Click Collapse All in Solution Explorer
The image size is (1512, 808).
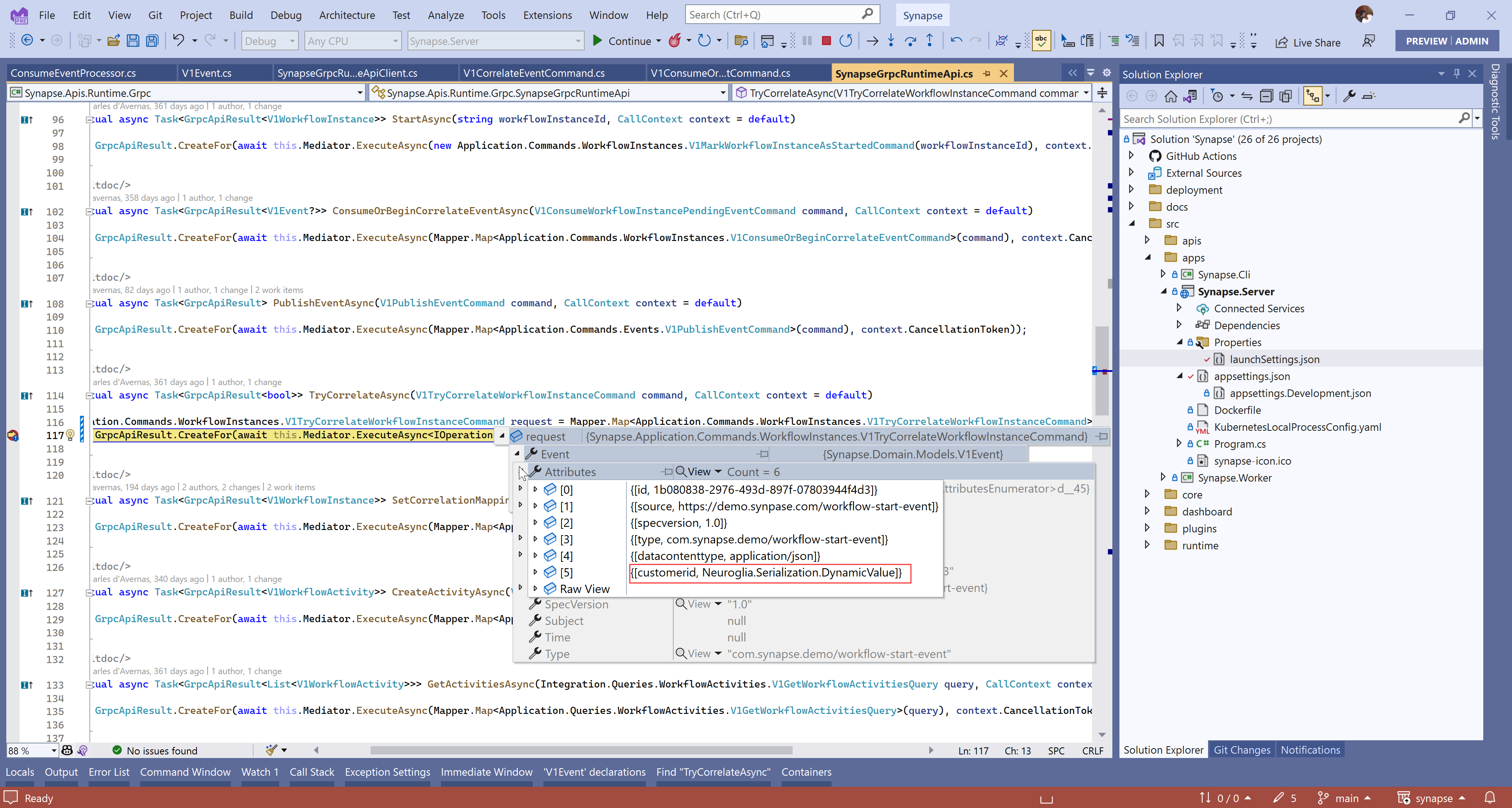click(1267, 96)
